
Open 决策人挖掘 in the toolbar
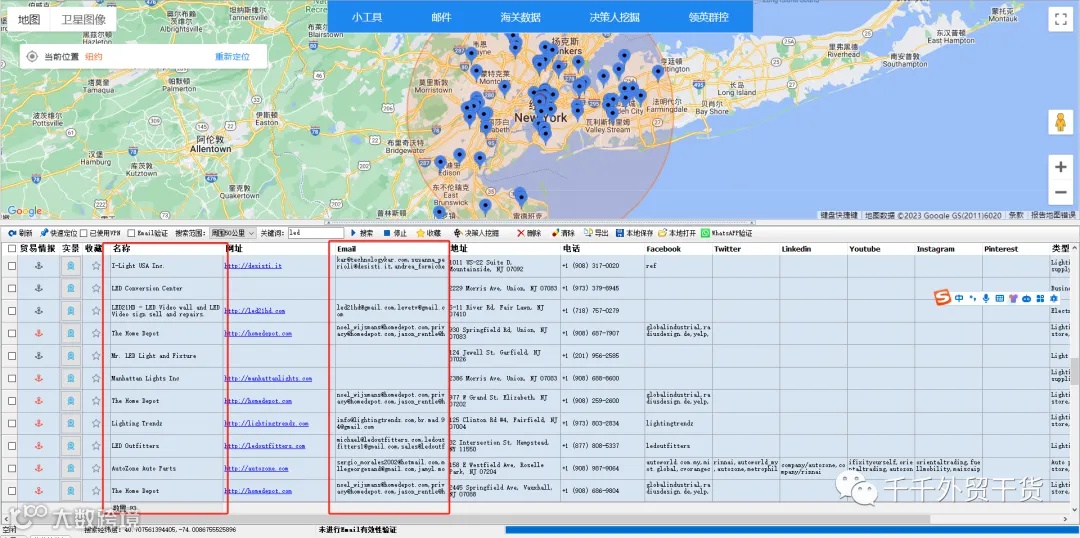coord(476,234)
